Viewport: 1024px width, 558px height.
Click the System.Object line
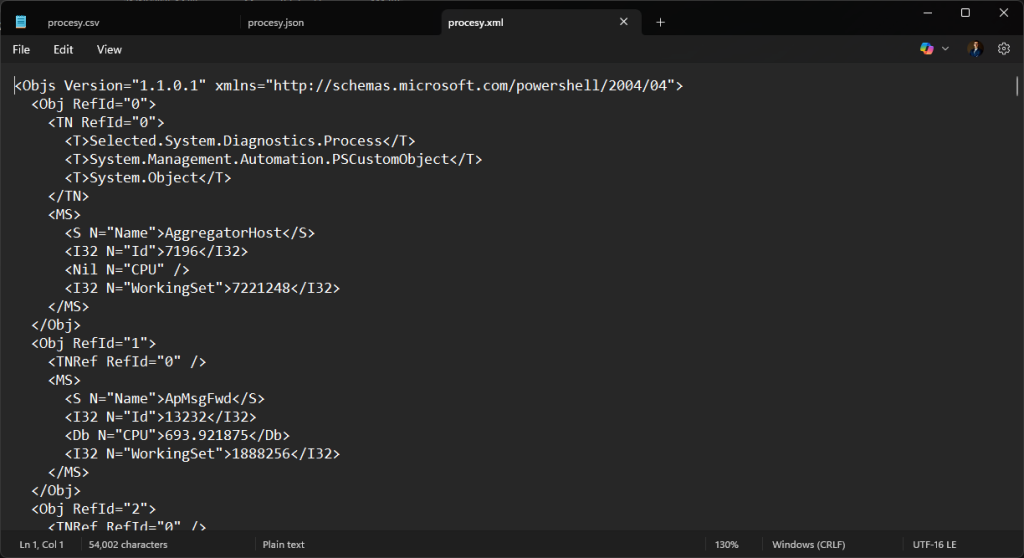pos(148,177)
